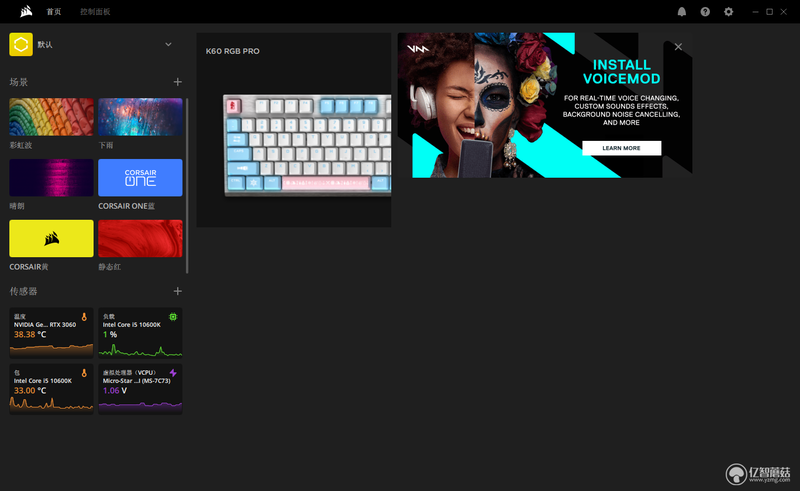800x491 pixels.
Task: Expand the 默认 profile dropdown
Action: (168, 44)
